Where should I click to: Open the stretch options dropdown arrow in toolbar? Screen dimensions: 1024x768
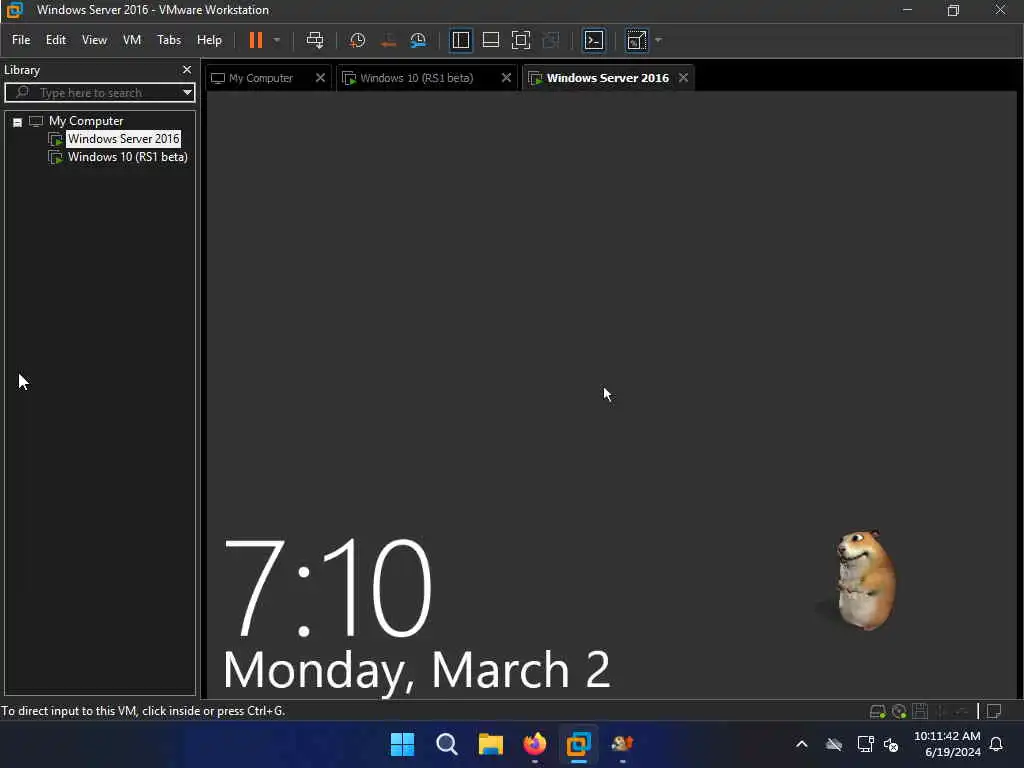tap(658, 40)
